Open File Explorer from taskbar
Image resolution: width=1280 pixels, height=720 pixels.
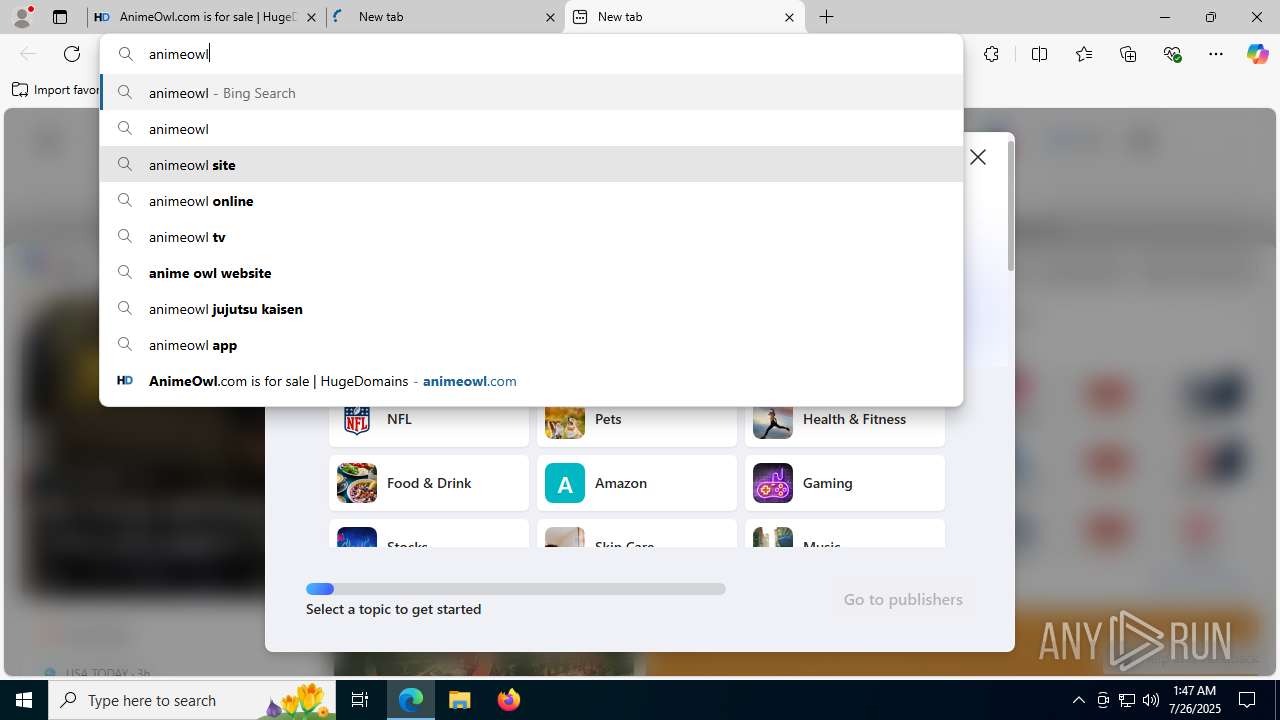click(459, 700)
